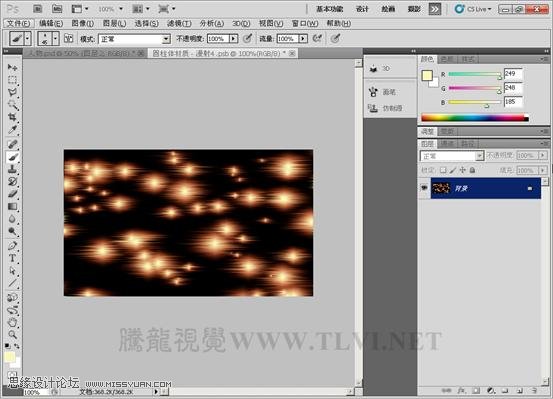Open the brush 模式 dropdown

(x=134, y=39)
